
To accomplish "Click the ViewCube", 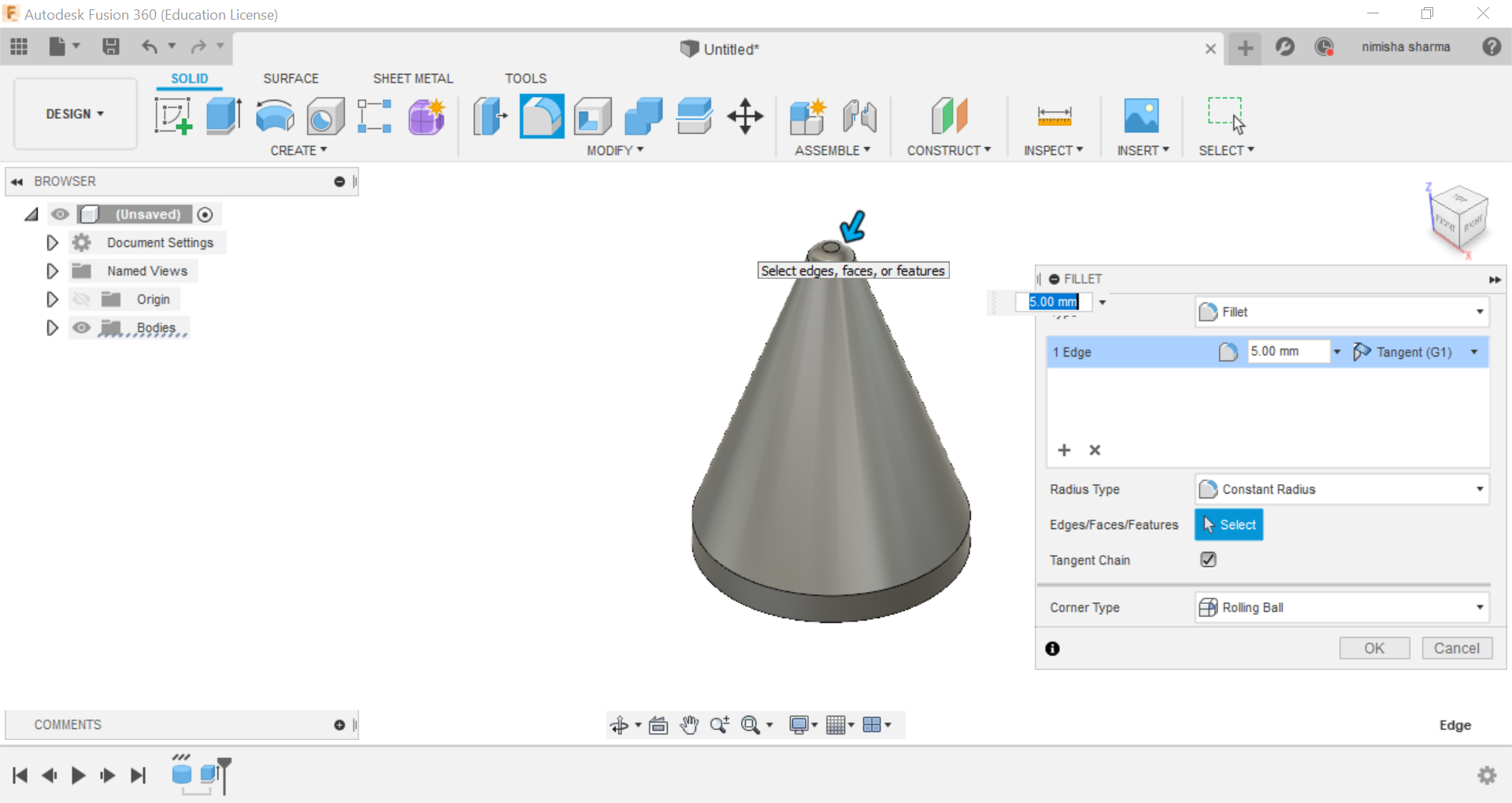I will (1458, 219).
